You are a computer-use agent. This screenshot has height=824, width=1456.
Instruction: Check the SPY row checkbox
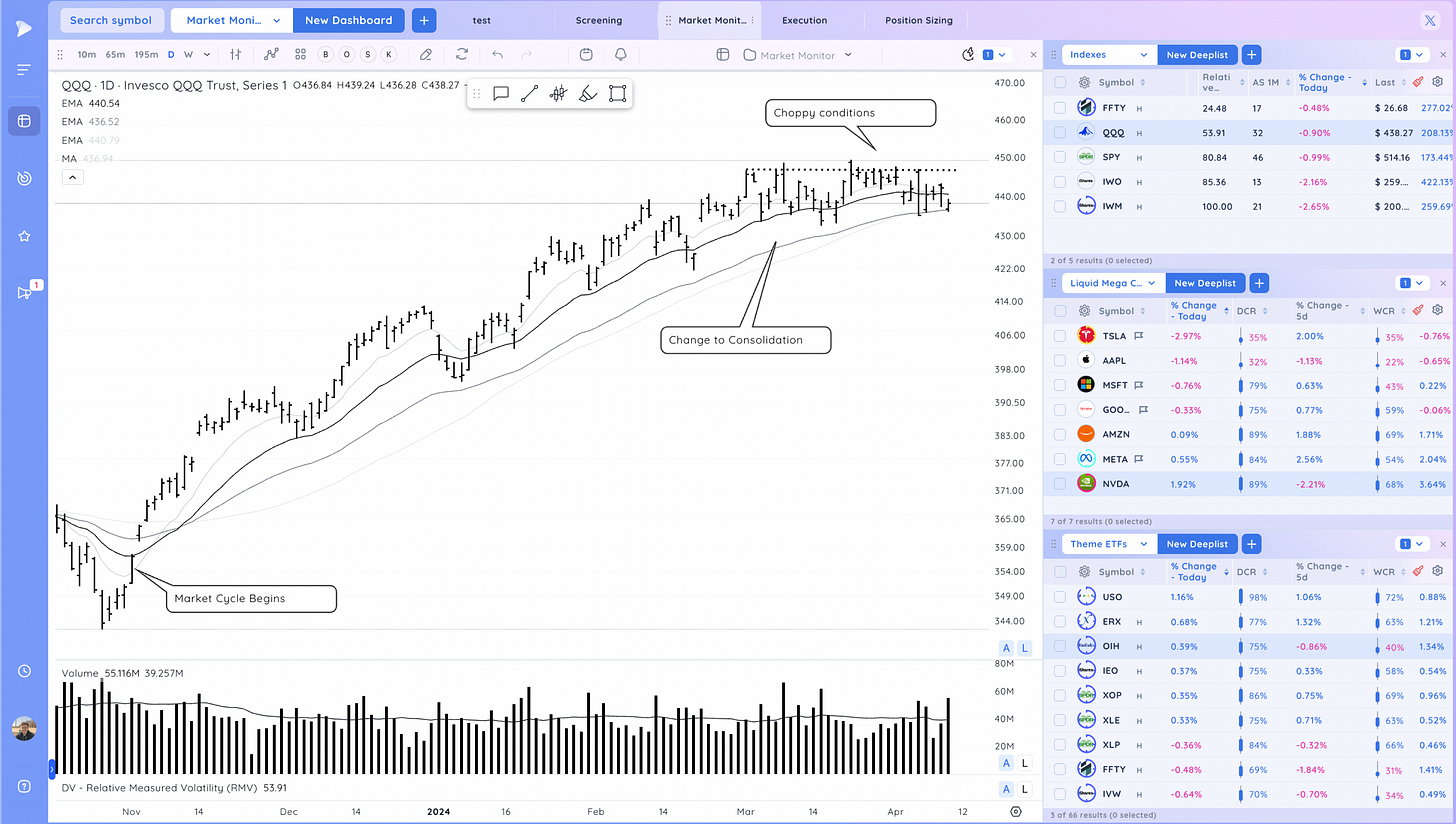coord(1060,157)
